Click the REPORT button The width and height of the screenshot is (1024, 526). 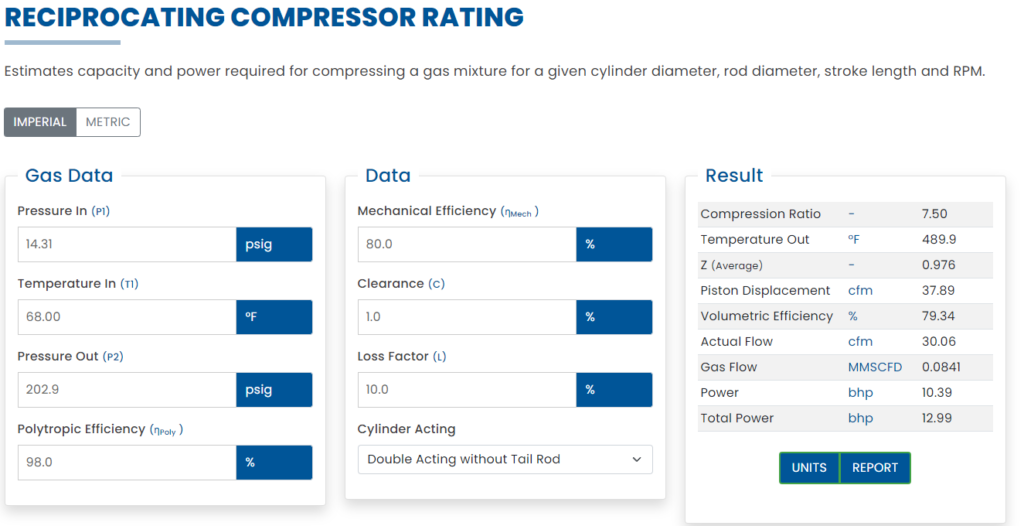[875, 468]
